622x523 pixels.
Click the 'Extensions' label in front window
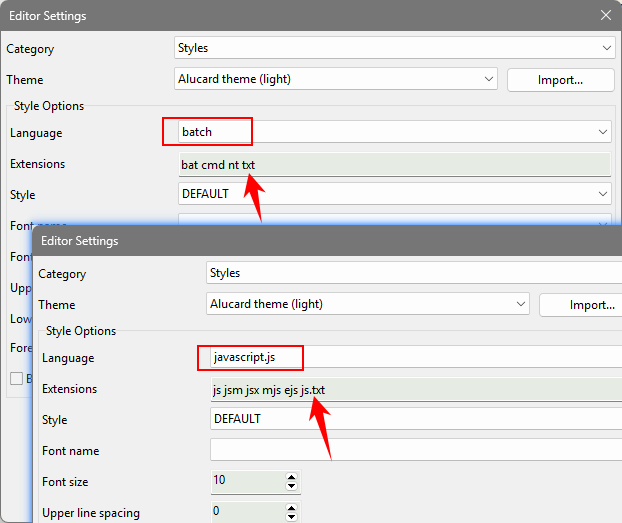point(69,389)
